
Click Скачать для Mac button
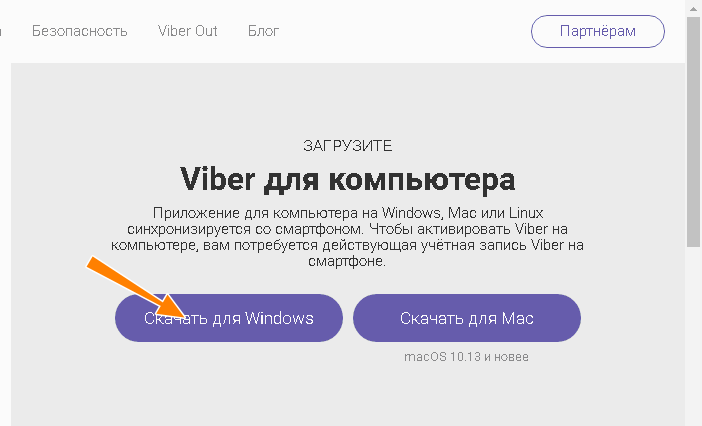tap(467, 318)
